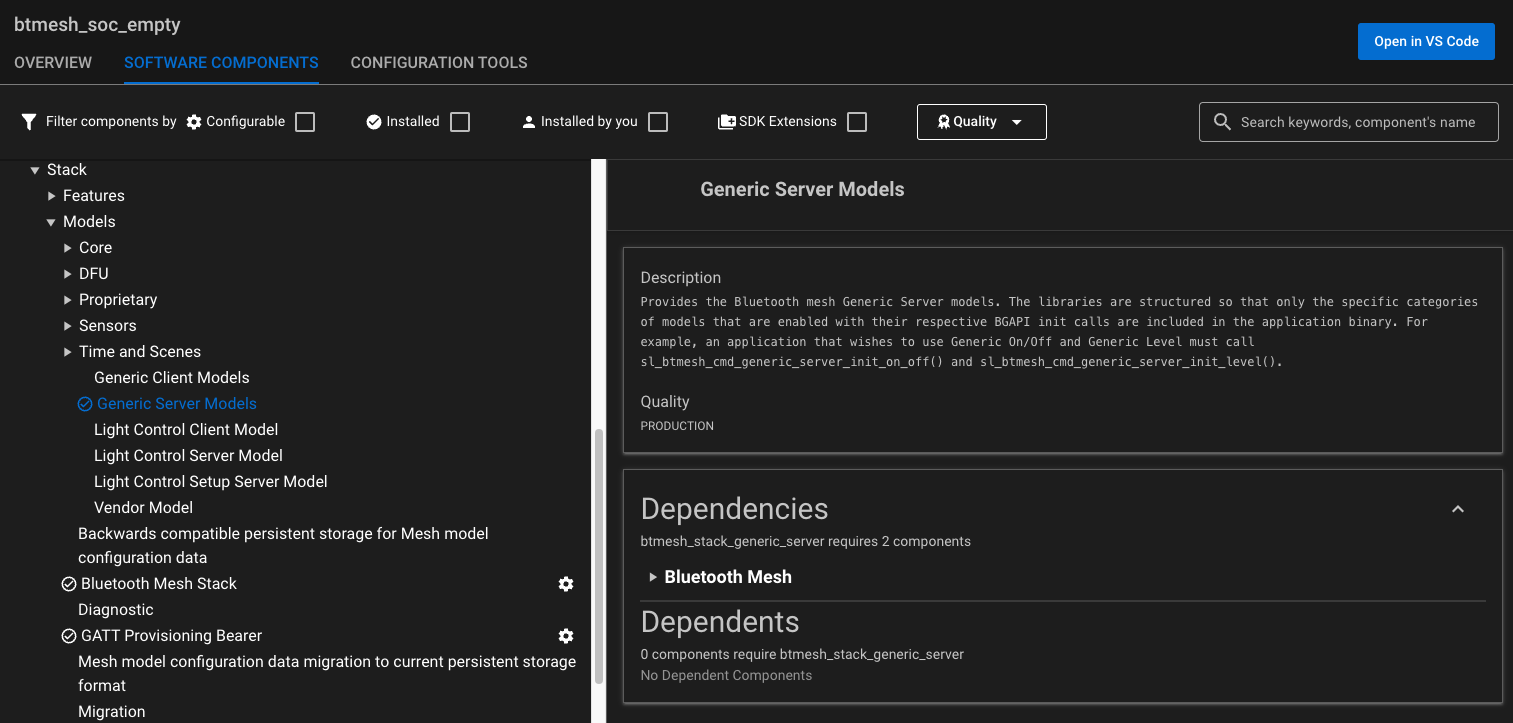
Task: Click installed checkmark beside Generic Server Models
Action: pyautogui.click(x=85, y=404)
